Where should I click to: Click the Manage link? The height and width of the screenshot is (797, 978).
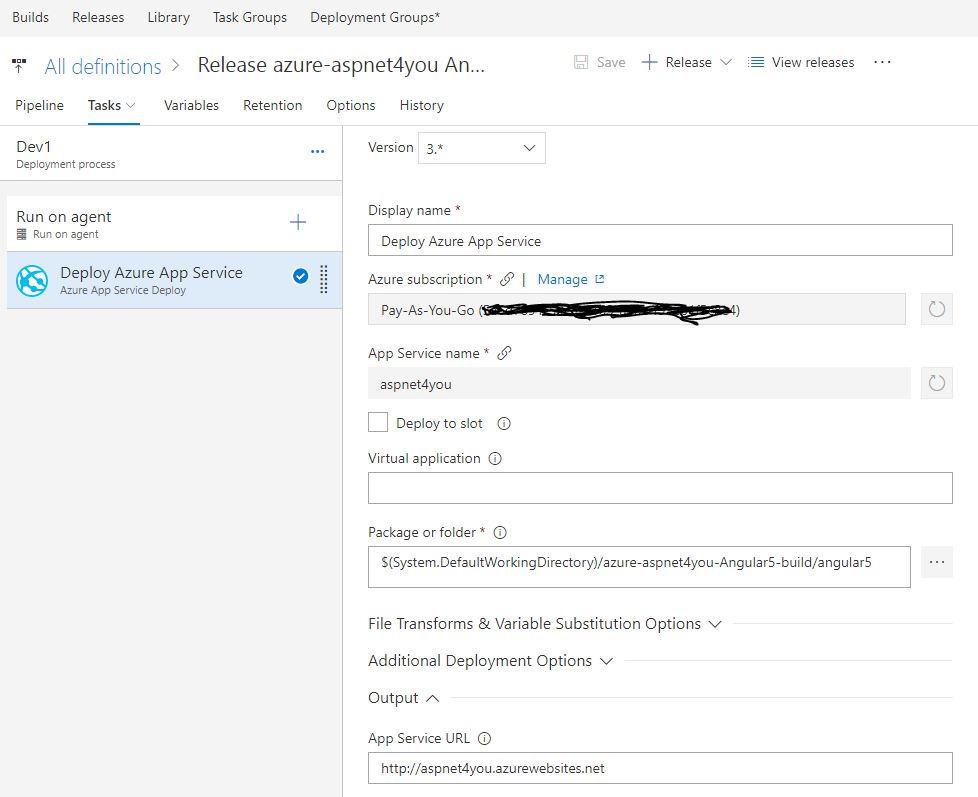pyautogui.click(x=563, y=279)
